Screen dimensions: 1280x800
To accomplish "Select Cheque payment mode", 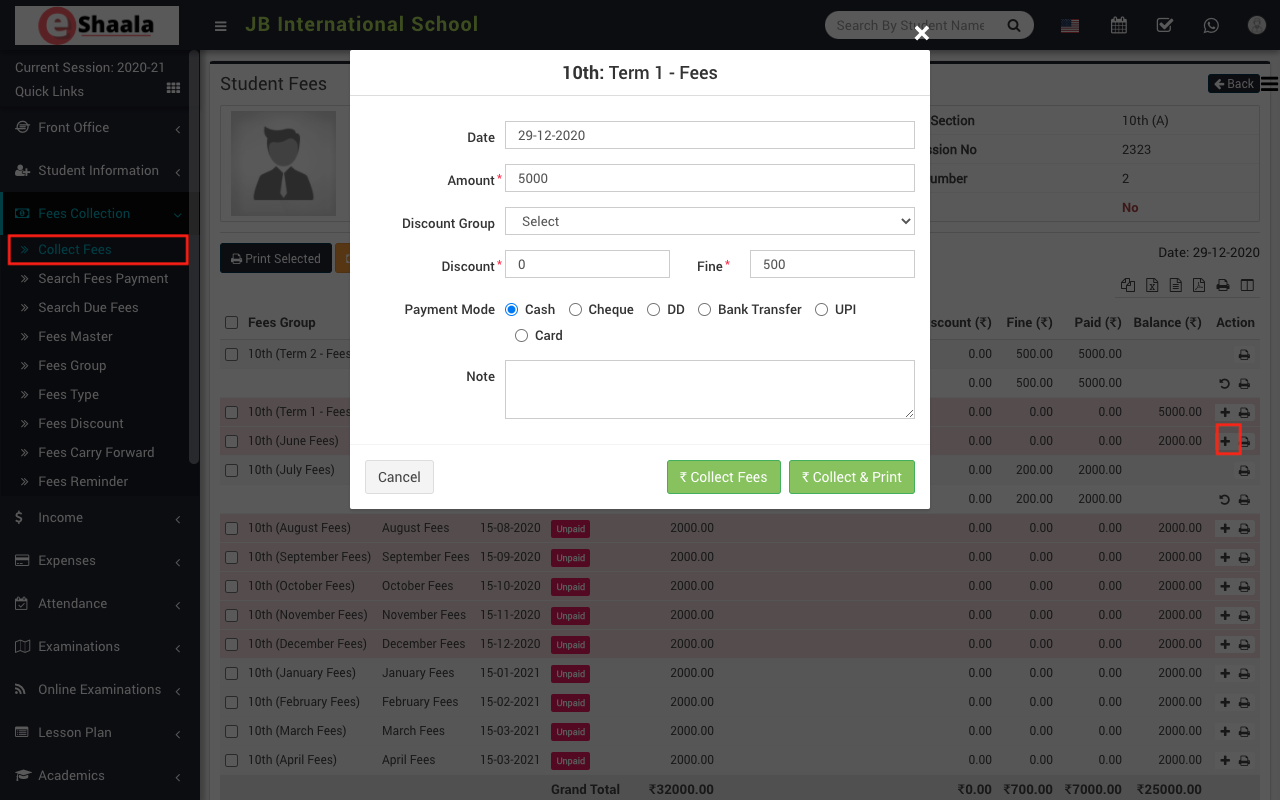I will pos(575,310).
